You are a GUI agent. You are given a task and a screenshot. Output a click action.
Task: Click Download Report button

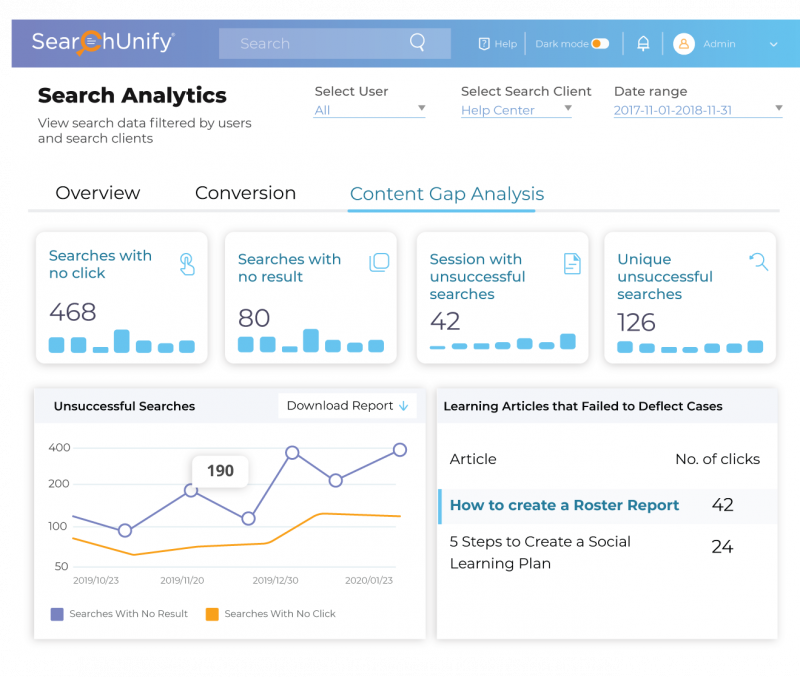[347, 406]
